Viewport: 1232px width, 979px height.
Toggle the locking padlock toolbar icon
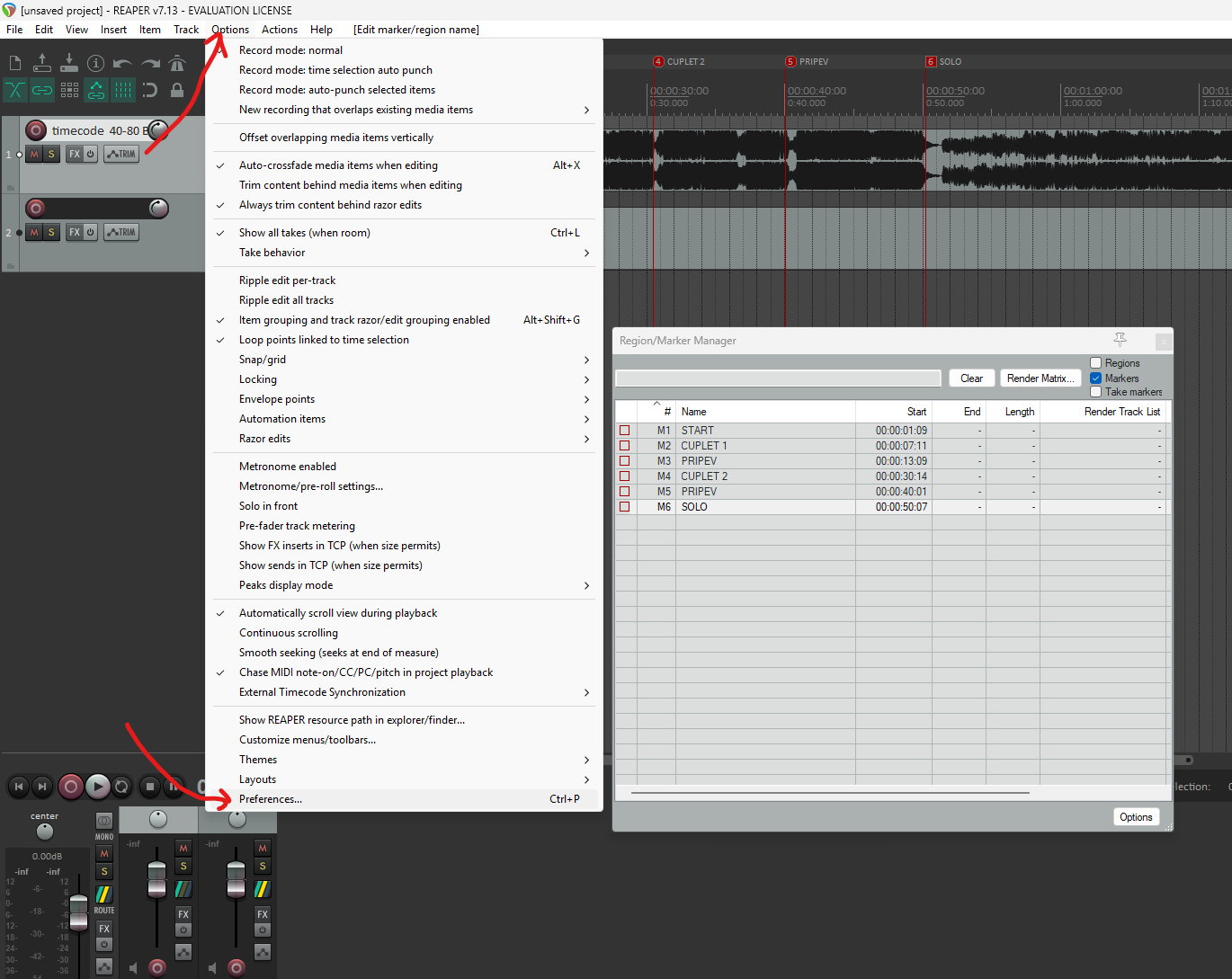coord(177,90)
